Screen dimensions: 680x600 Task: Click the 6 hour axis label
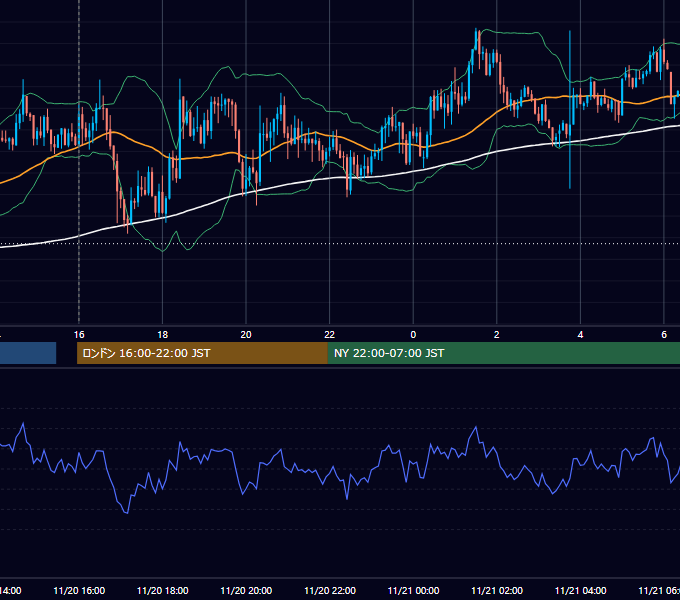pyautogui.click(x=664, y=335)
